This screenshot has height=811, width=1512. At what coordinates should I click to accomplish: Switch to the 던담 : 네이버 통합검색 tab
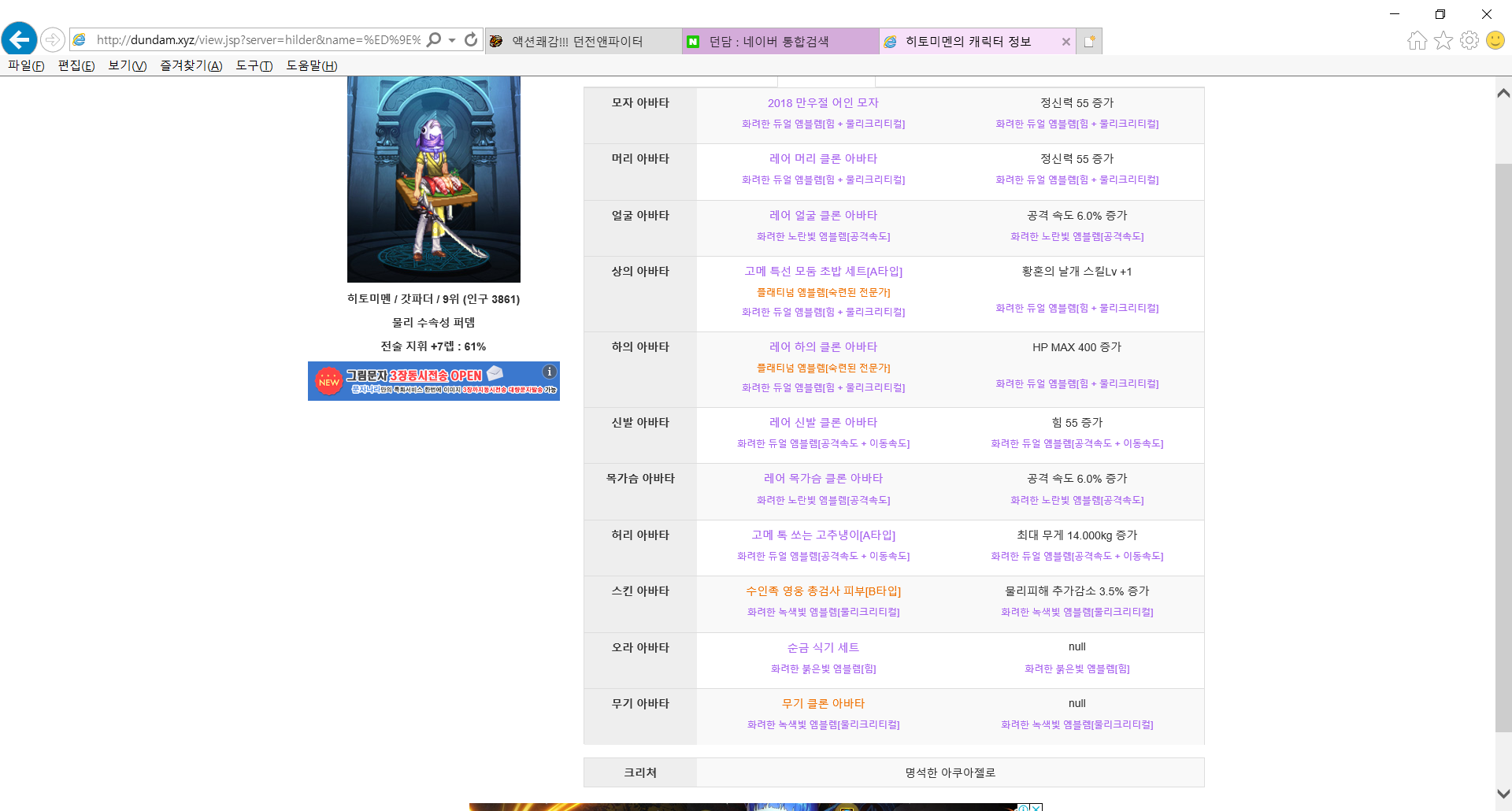780,41
